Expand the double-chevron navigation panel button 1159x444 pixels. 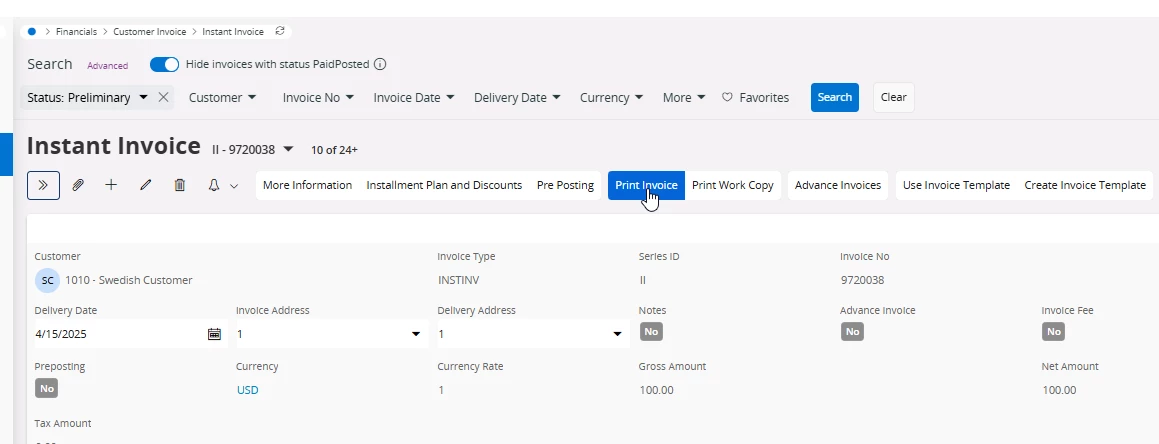point(43,185)
